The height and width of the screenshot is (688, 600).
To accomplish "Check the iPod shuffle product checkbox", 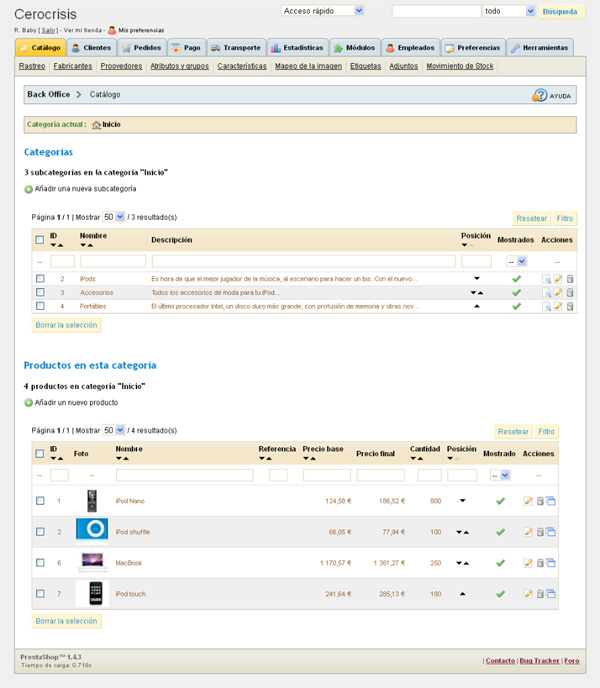I will 40,531.
